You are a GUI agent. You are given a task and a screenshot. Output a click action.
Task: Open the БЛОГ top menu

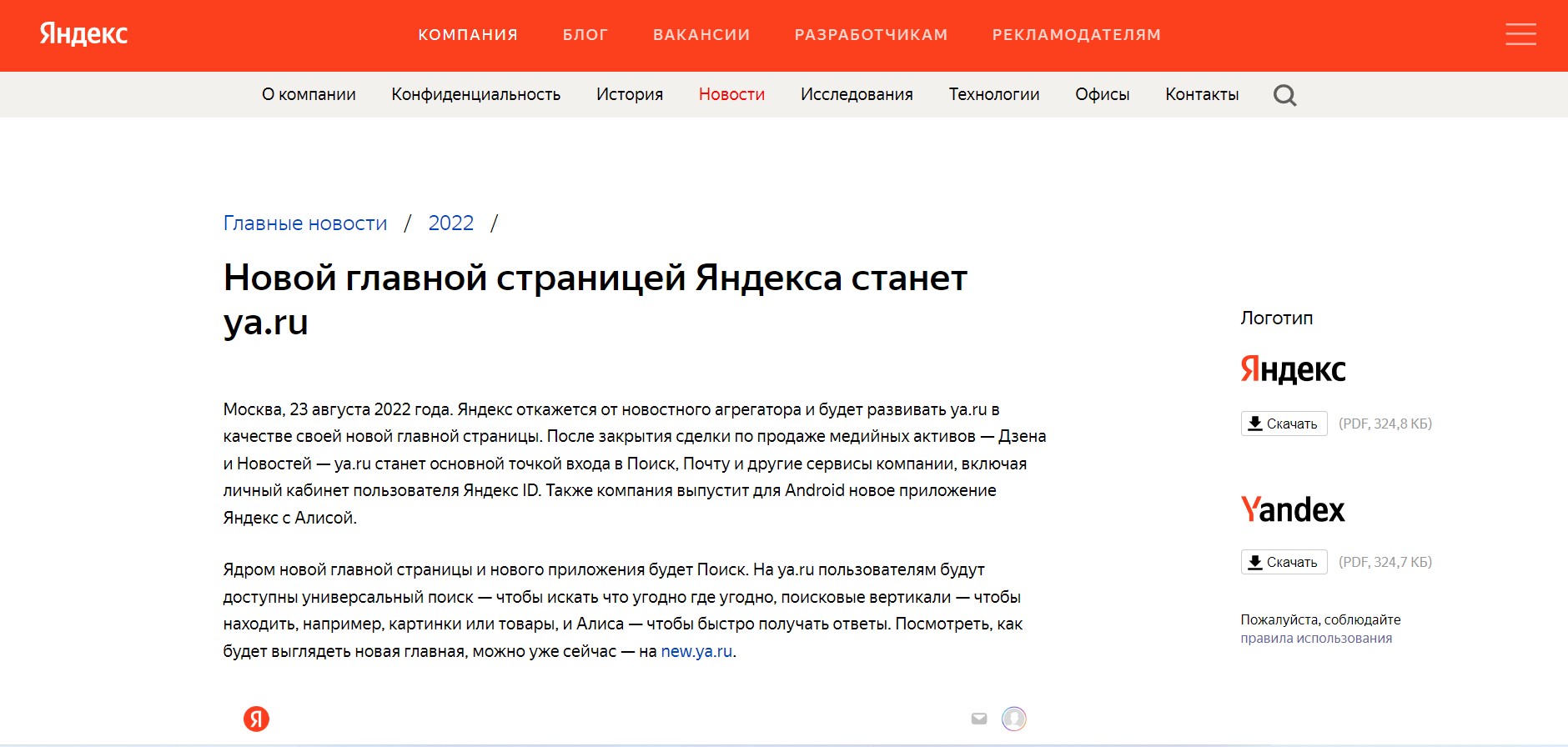[x=585, y=35]
